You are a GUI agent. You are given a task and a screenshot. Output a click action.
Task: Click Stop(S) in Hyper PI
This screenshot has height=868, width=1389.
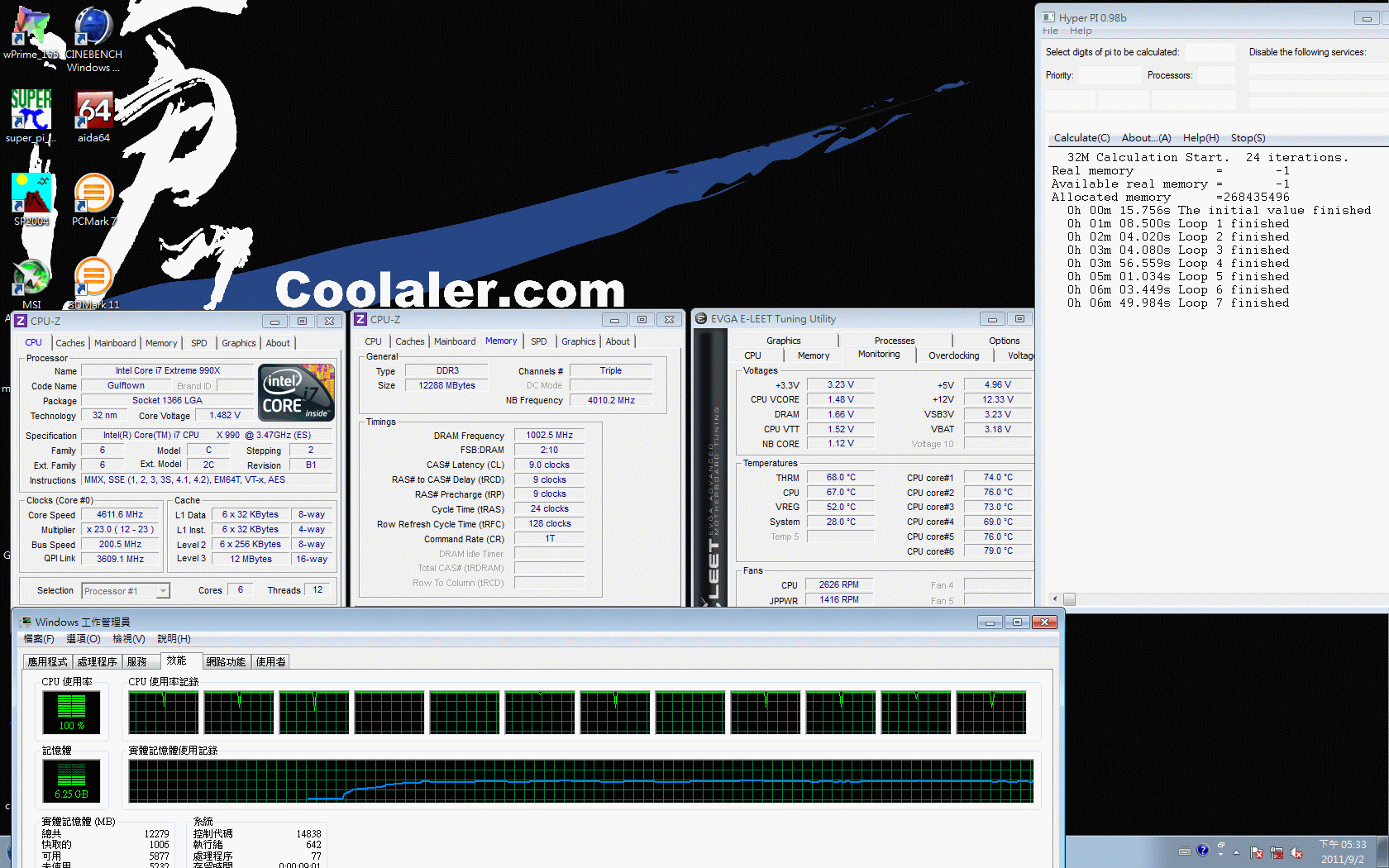[1248, 138]
